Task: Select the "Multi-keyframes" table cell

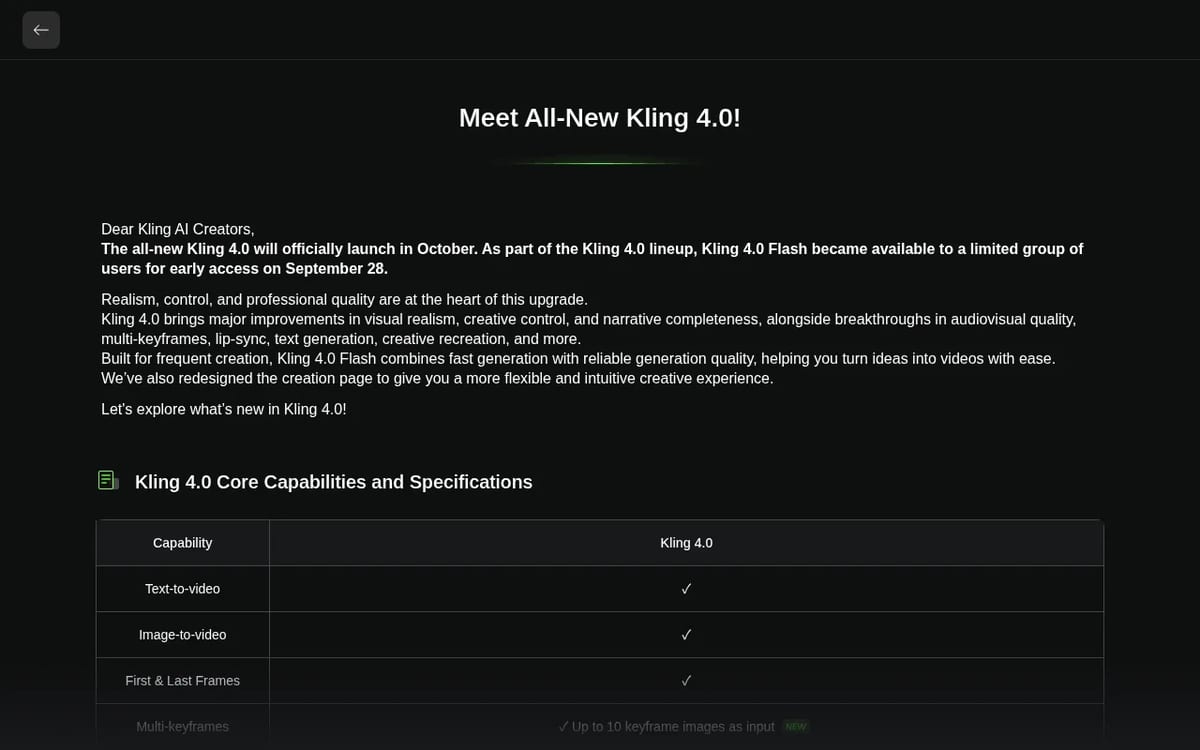Action: [x=182, y=727]
